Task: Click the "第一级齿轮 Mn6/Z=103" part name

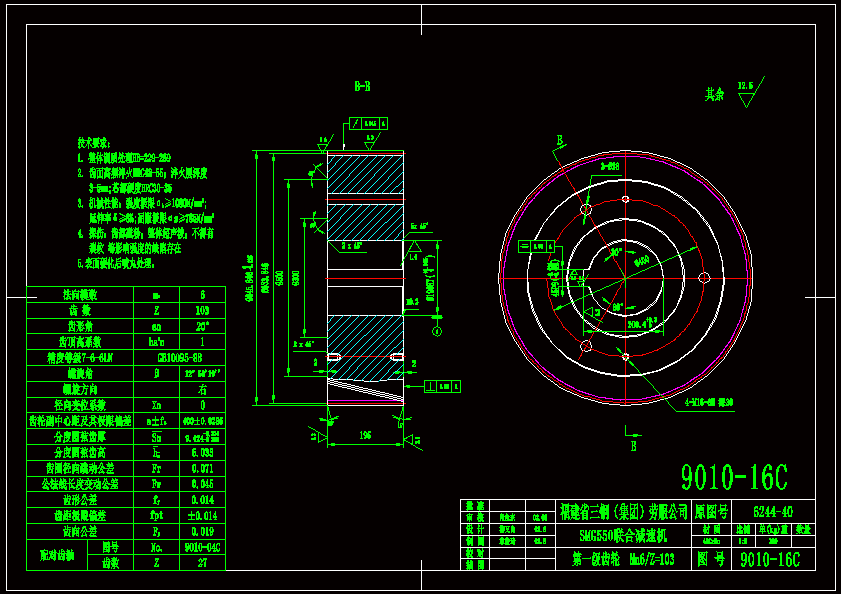Action: coord(623,559)
